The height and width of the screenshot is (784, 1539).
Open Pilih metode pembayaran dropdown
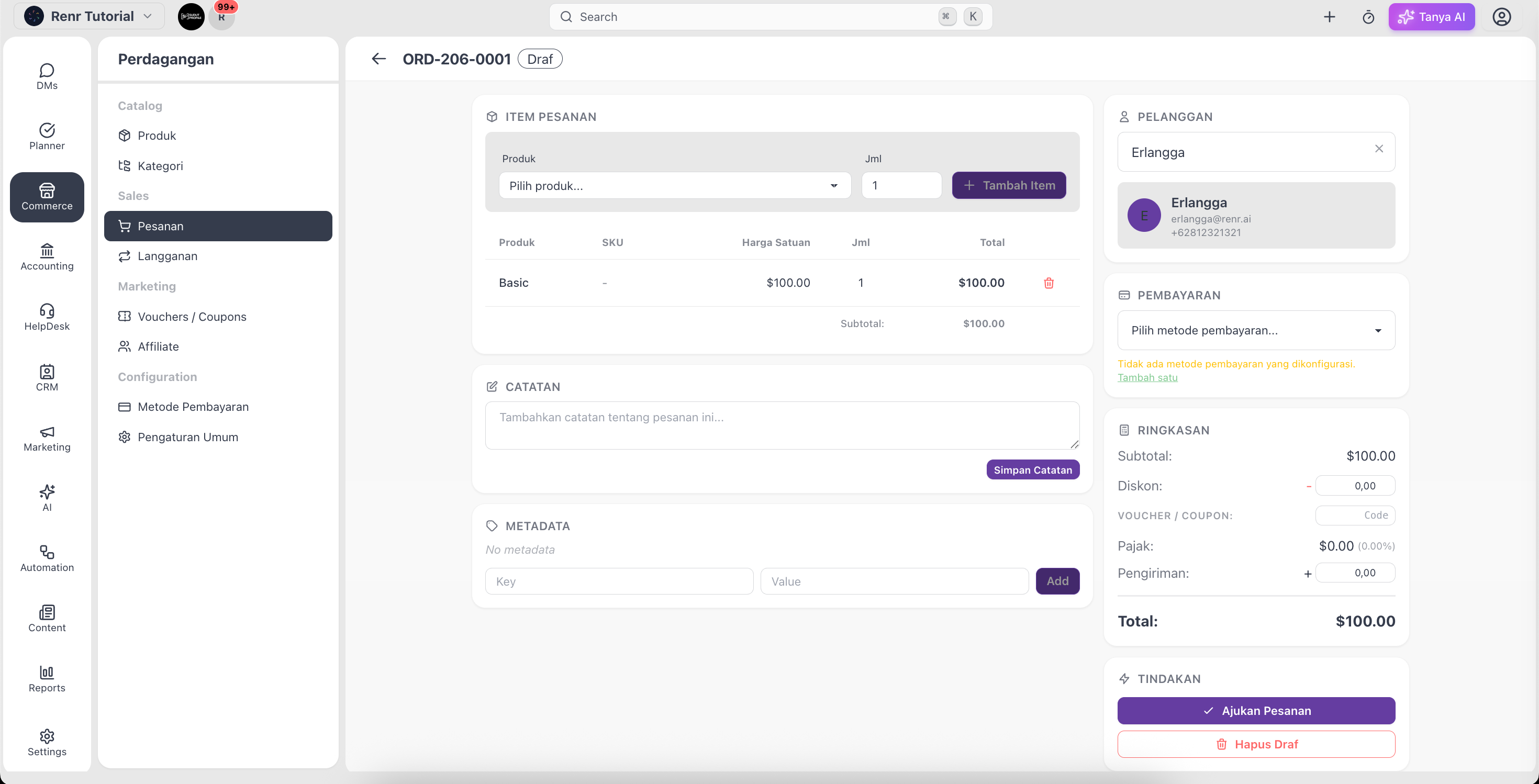[x=1256, y=330]
